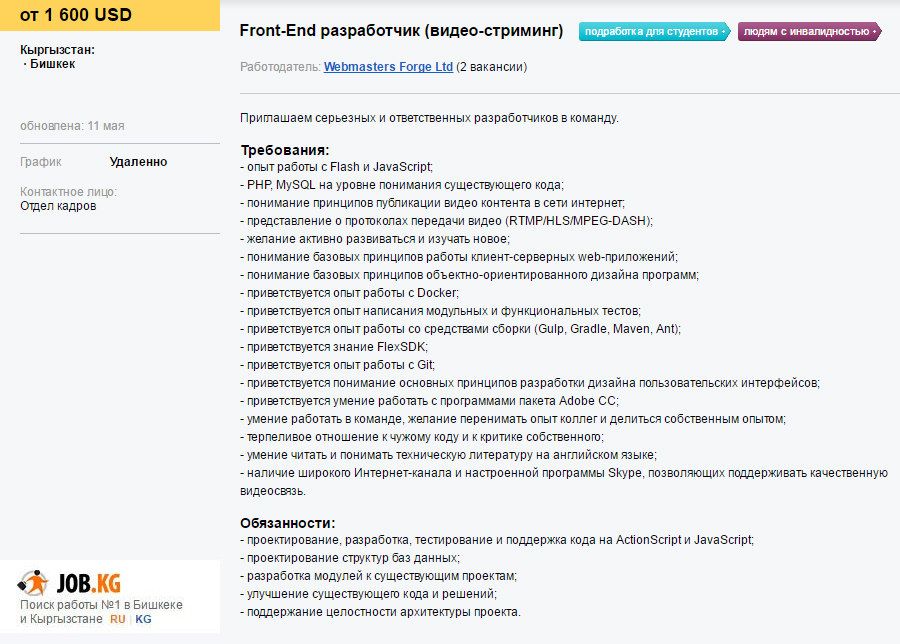Select the 'Кыргызстан:' country label
Viewport: 900px width, 644px height.
pos(57,50)
